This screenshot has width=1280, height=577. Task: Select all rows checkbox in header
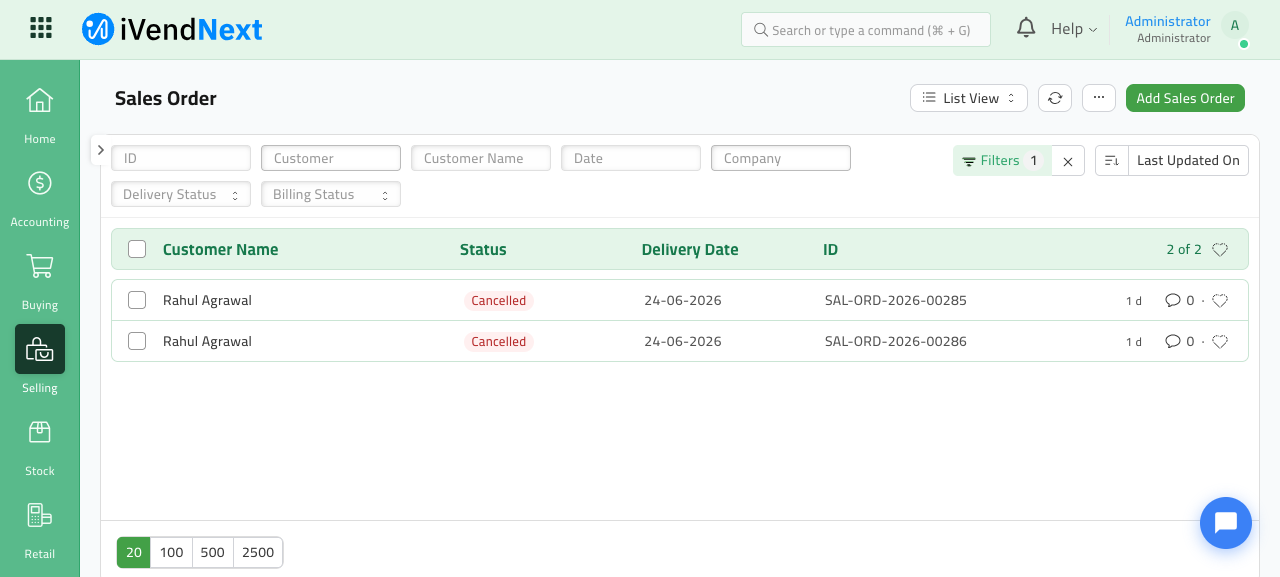click(137, 250)
